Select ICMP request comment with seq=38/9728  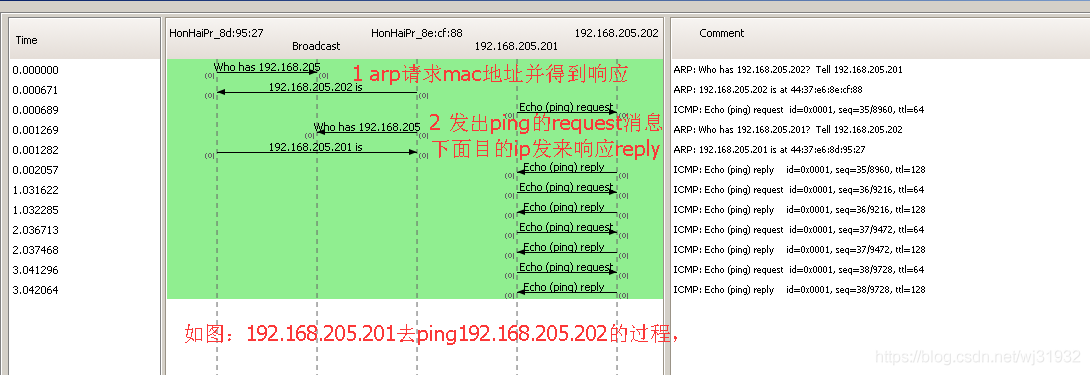coord(799,270)
